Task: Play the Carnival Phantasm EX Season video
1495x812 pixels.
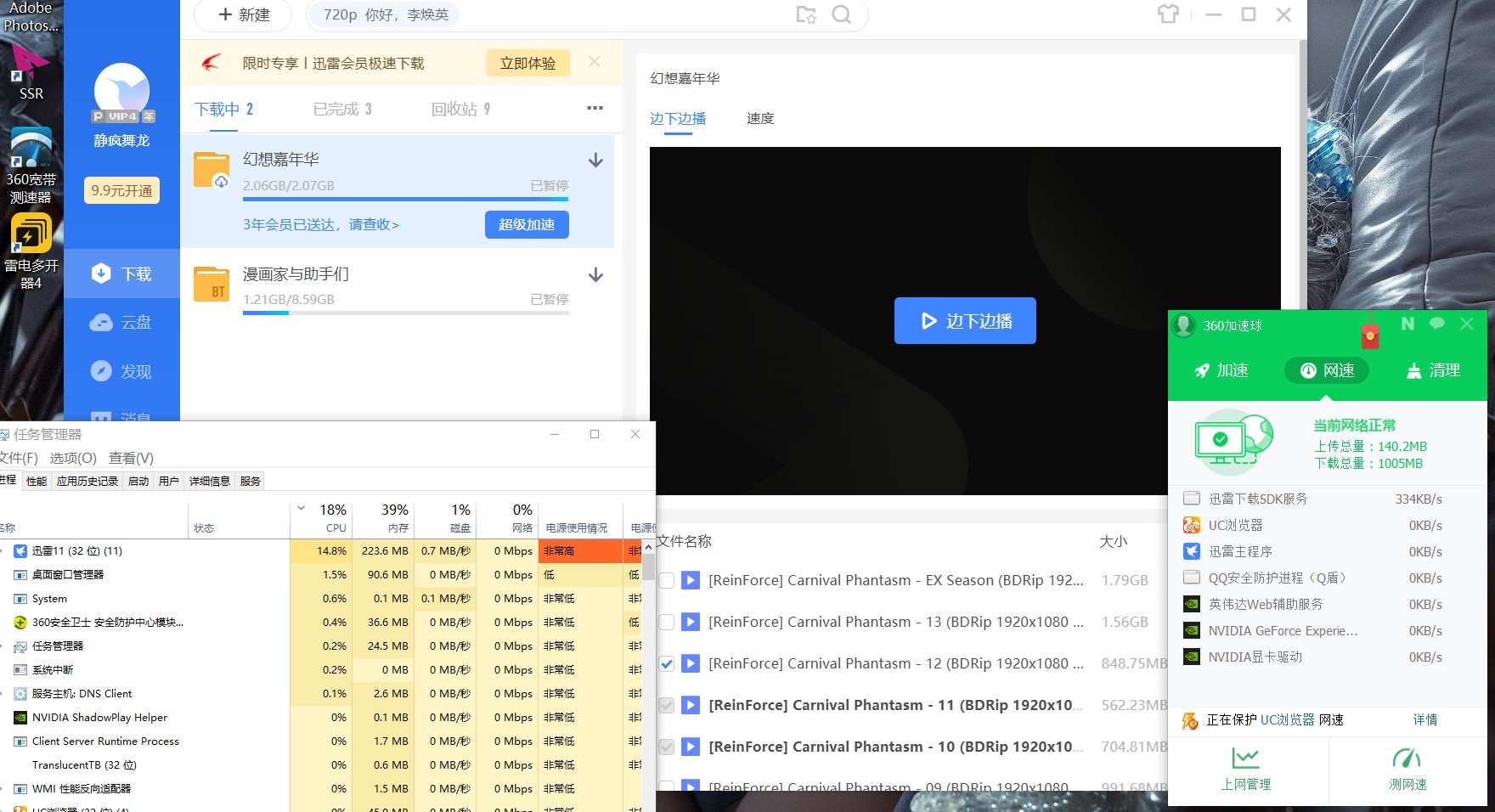Action: coord(690,580)
